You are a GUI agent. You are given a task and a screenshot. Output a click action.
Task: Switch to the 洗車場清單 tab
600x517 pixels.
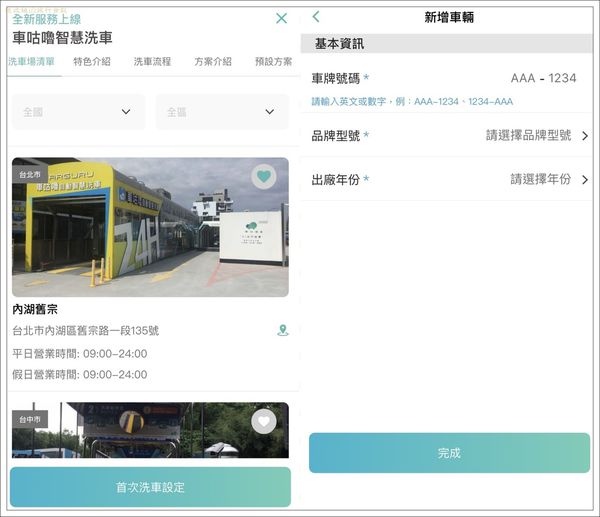click(x=31, y=62)
